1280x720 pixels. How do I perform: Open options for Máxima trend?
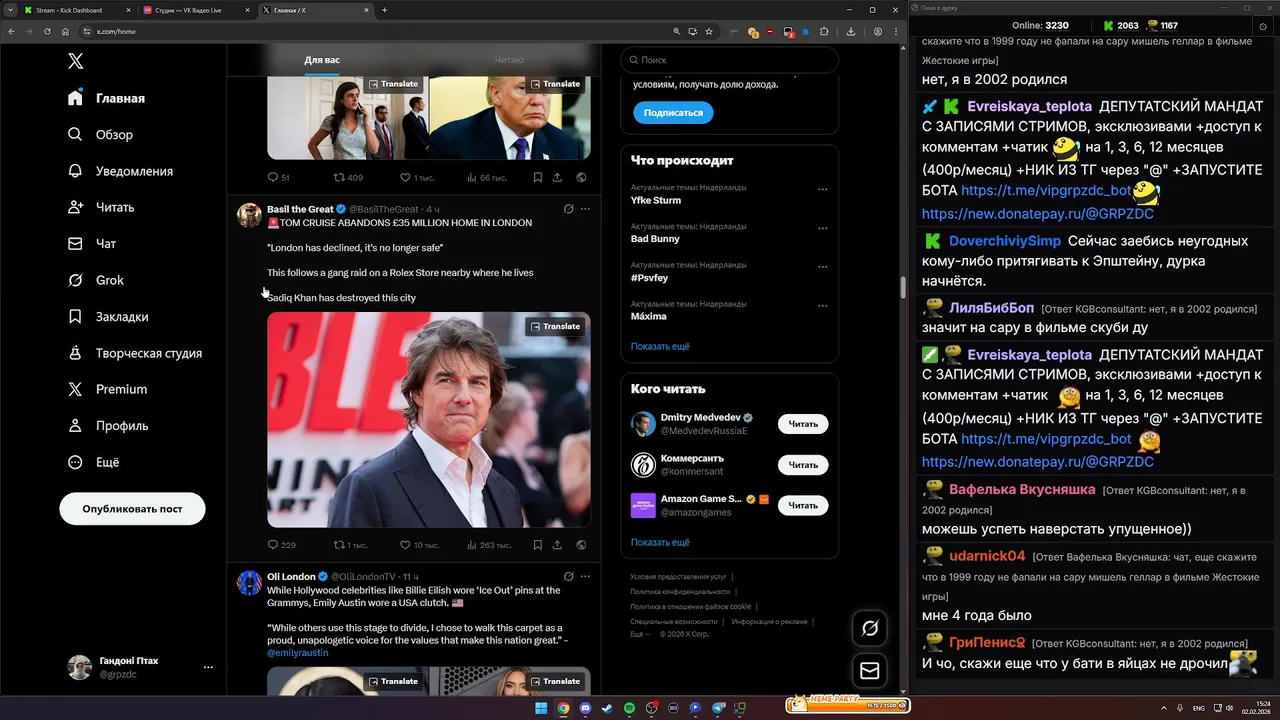[823, 305]
